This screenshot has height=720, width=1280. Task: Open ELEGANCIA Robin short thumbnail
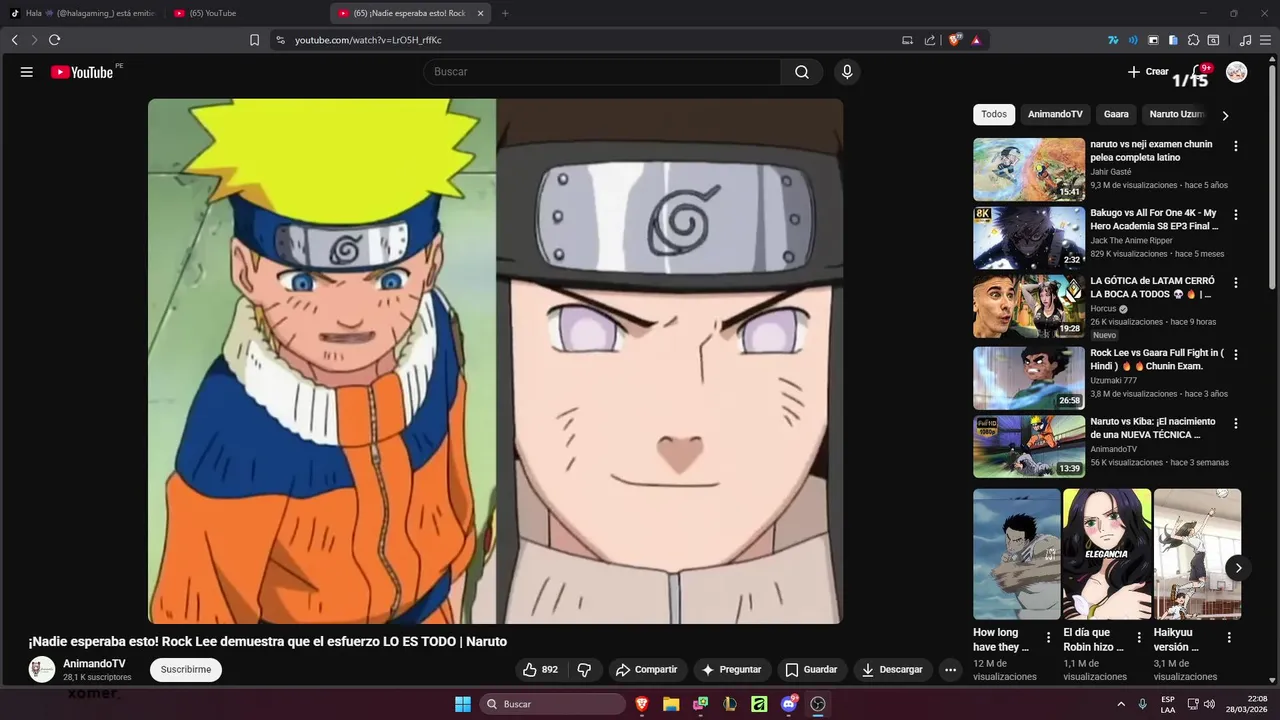tap(1107, 554)
